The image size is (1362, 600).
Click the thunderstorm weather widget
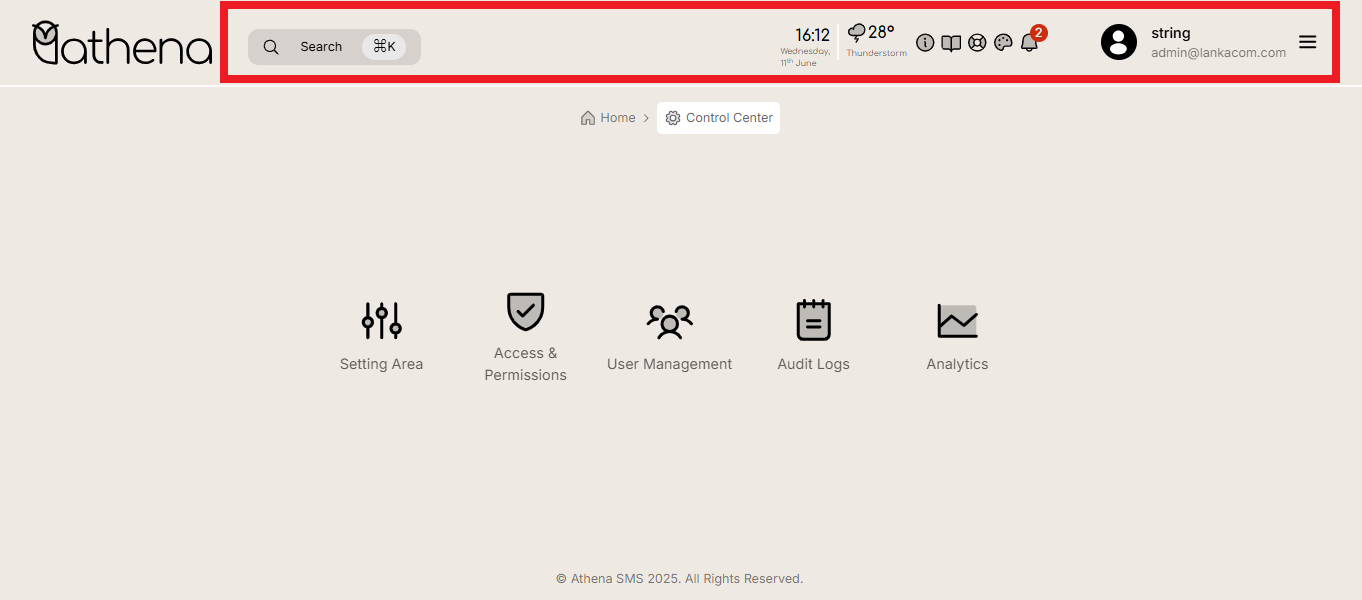click(x=875, y=41)
